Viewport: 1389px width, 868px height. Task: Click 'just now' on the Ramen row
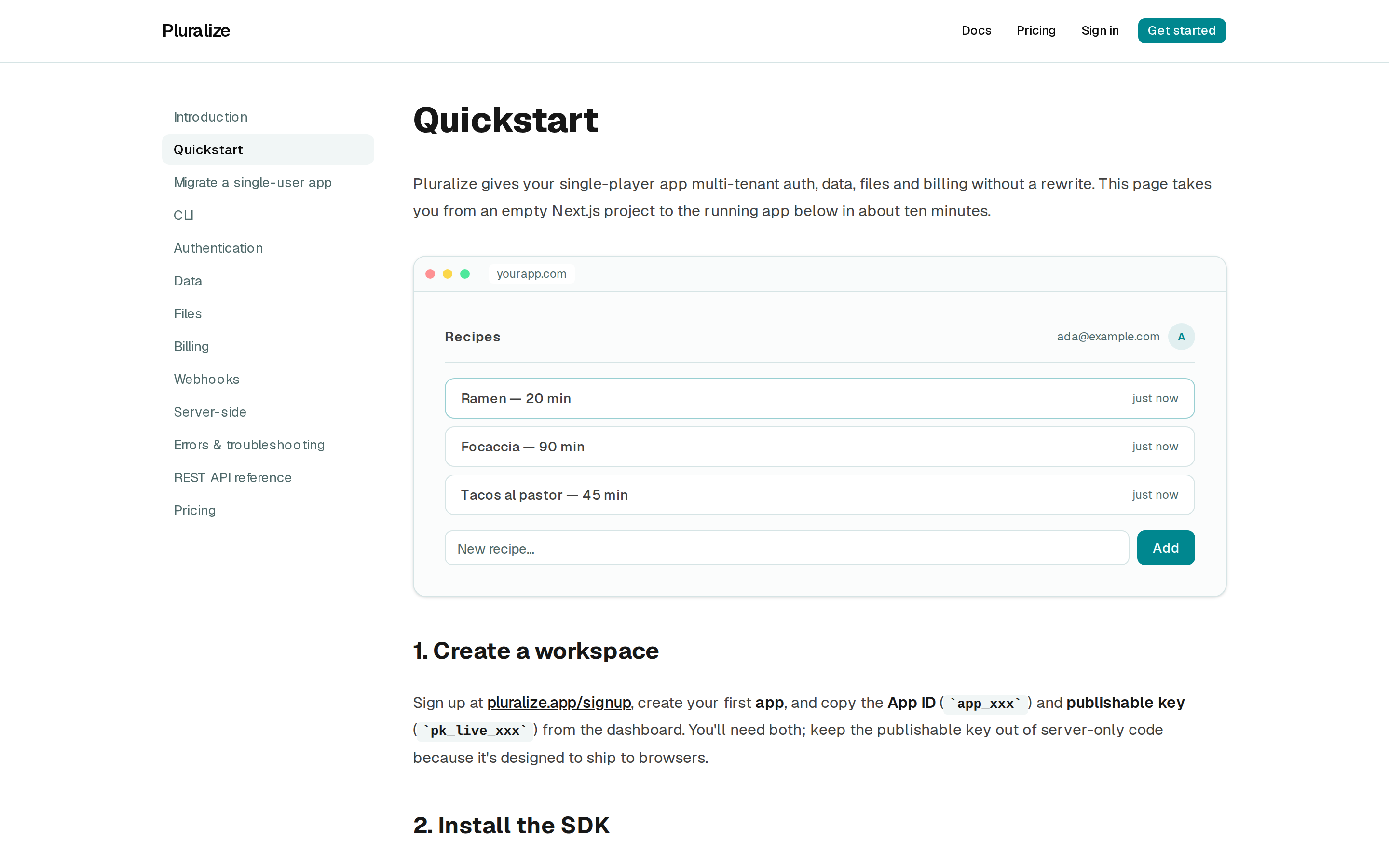(1155, 398)
